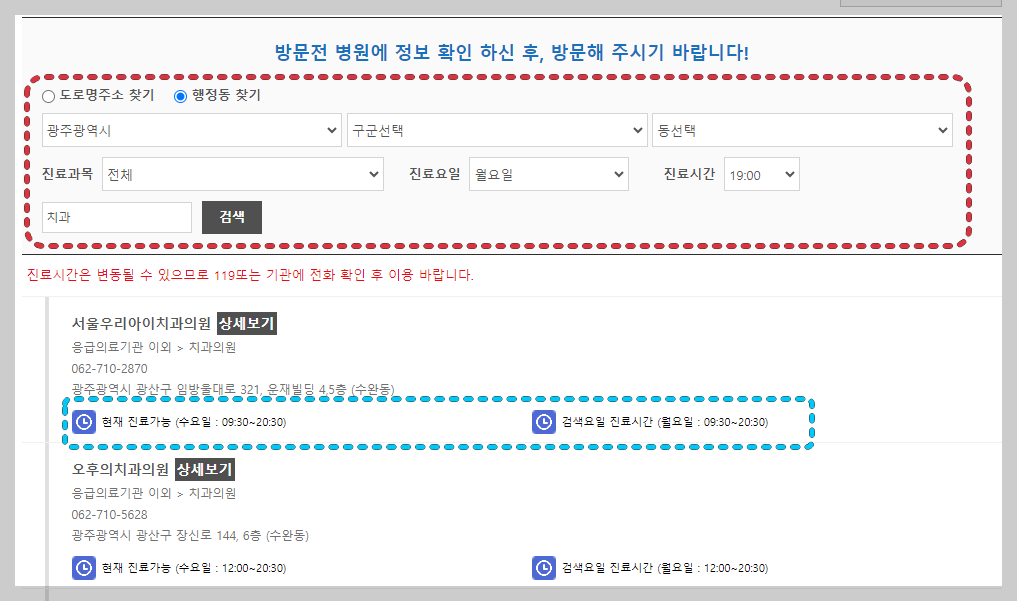Expand the 진료과목 department dropdown

pyautogui.click(x=242, y=173)
